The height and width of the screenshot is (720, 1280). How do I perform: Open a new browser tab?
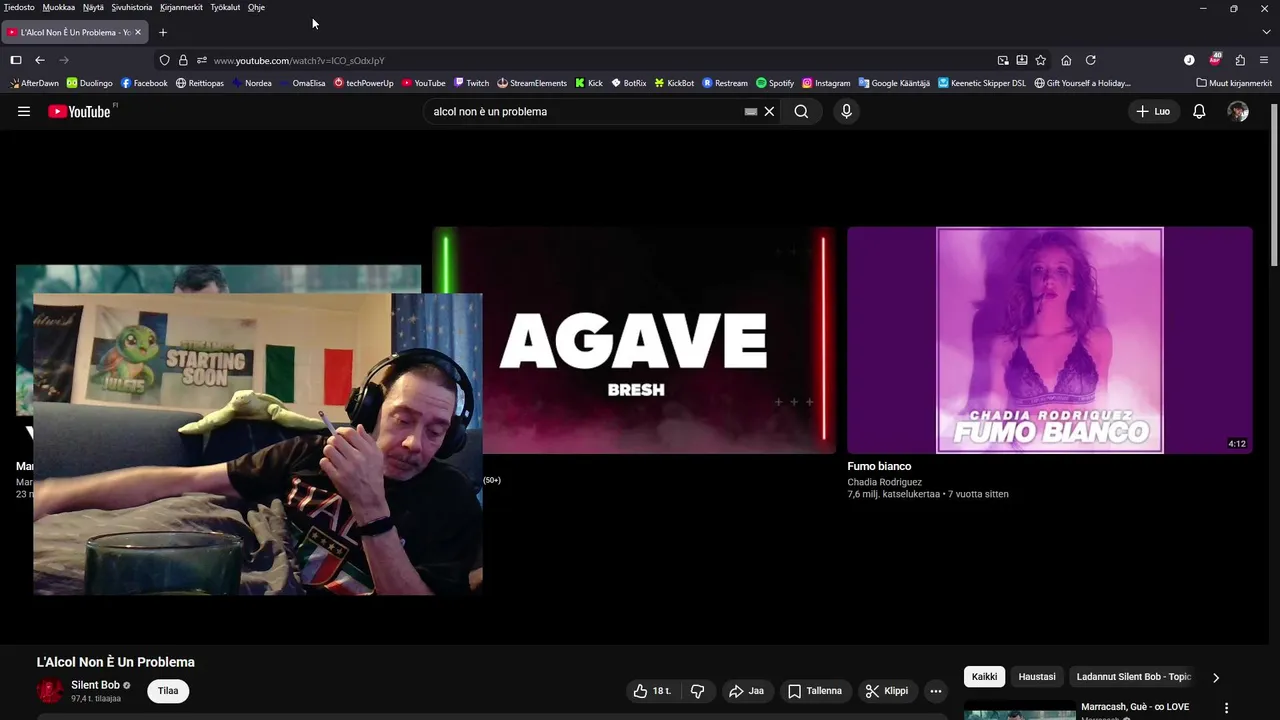coord(163,32)
